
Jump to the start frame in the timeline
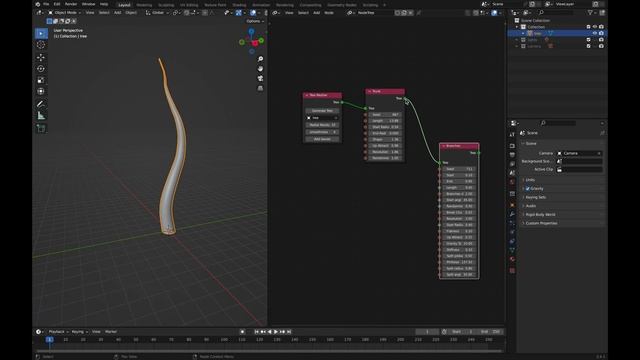pyautogui.click(x=256, y=332)
